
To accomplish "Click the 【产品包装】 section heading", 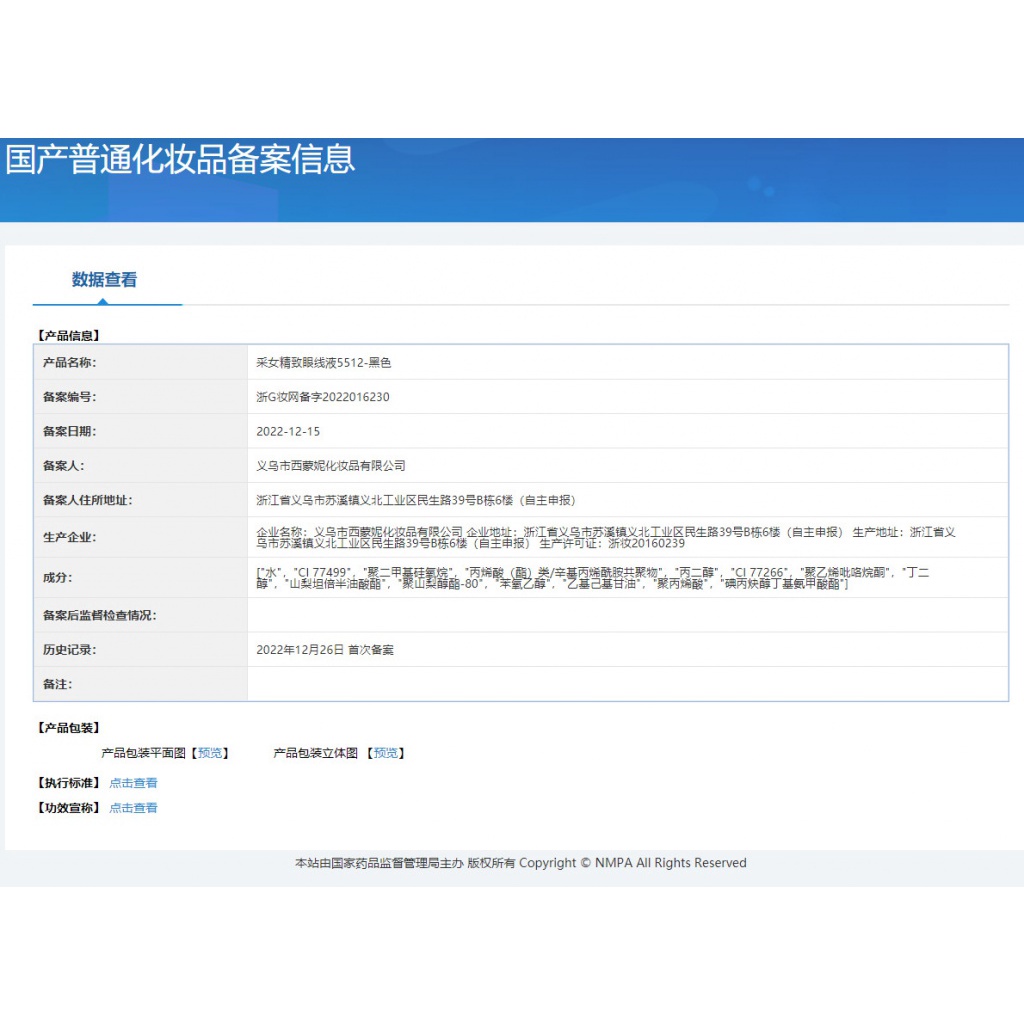I will tap(68, 728).
